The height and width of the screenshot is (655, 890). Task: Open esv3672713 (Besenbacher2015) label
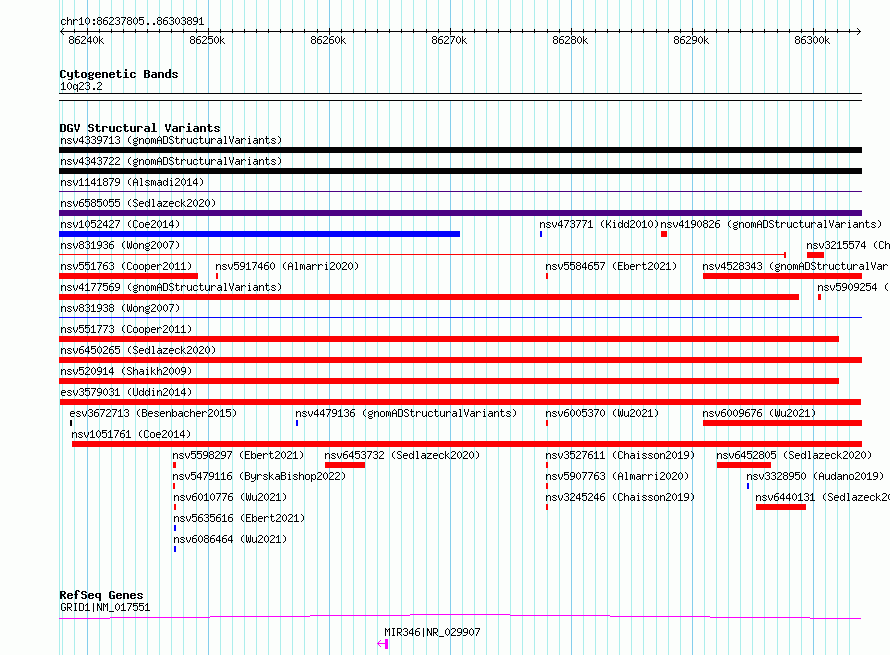(x=153, y=413)
